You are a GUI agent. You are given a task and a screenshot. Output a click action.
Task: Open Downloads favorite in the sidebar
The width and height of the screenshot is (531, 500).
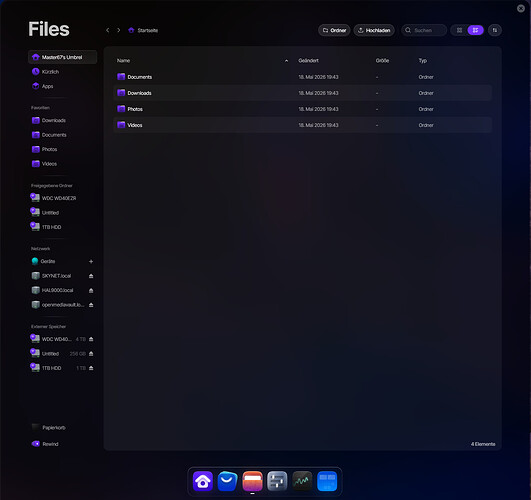click(62, 120)
